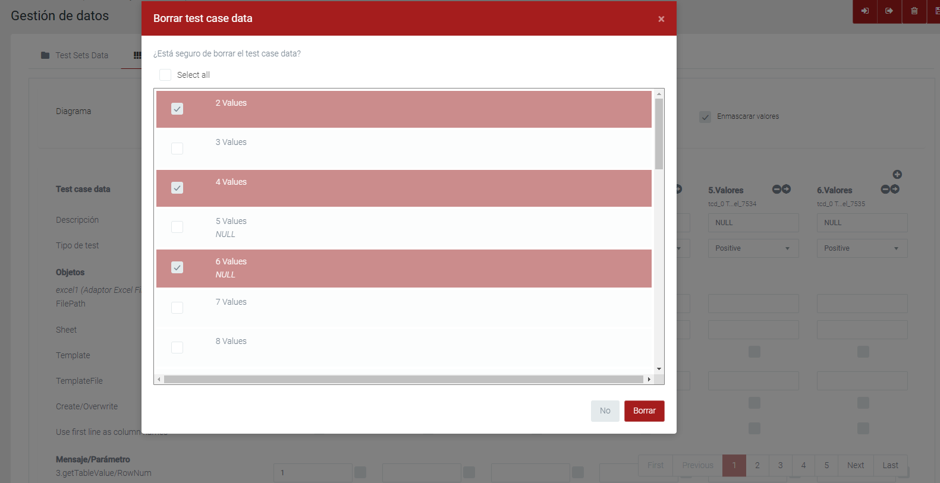
Task: Tick the 3 Values checkbox
Action: (177, 148)
